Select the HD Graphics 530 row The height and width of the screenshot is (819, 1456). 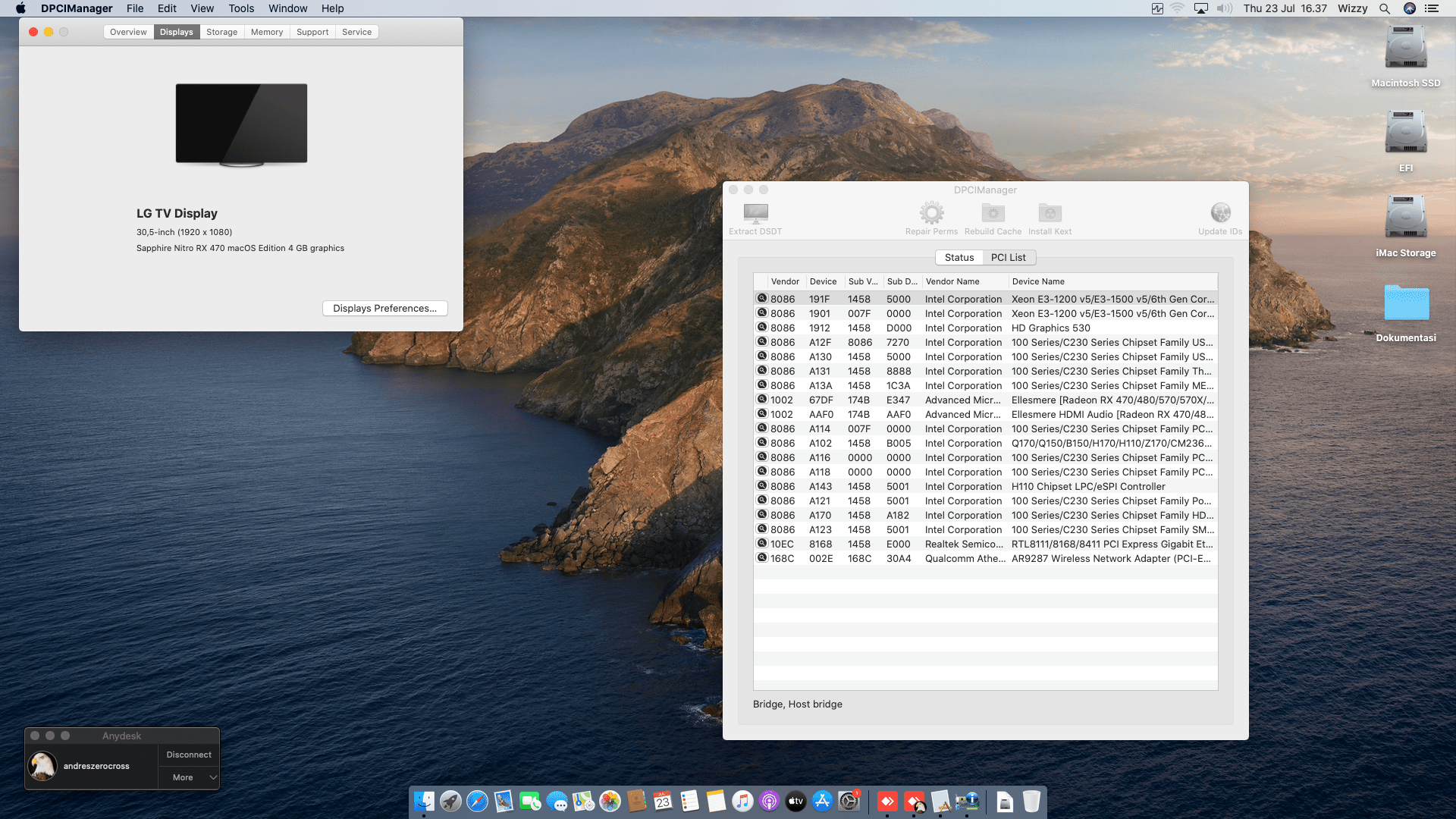pos(986,328)
